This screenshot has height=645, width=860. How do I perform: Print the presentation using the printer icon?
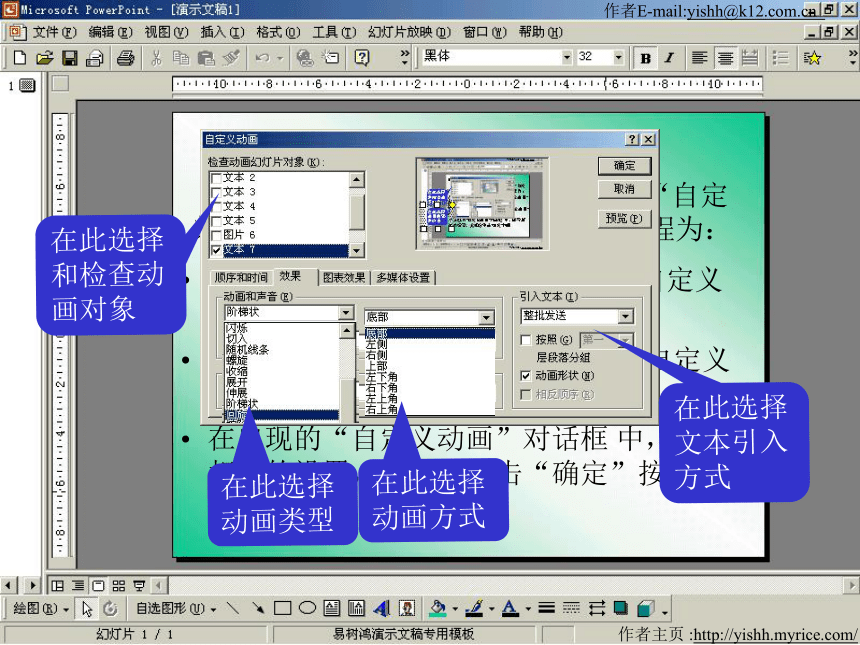point(126,58)
